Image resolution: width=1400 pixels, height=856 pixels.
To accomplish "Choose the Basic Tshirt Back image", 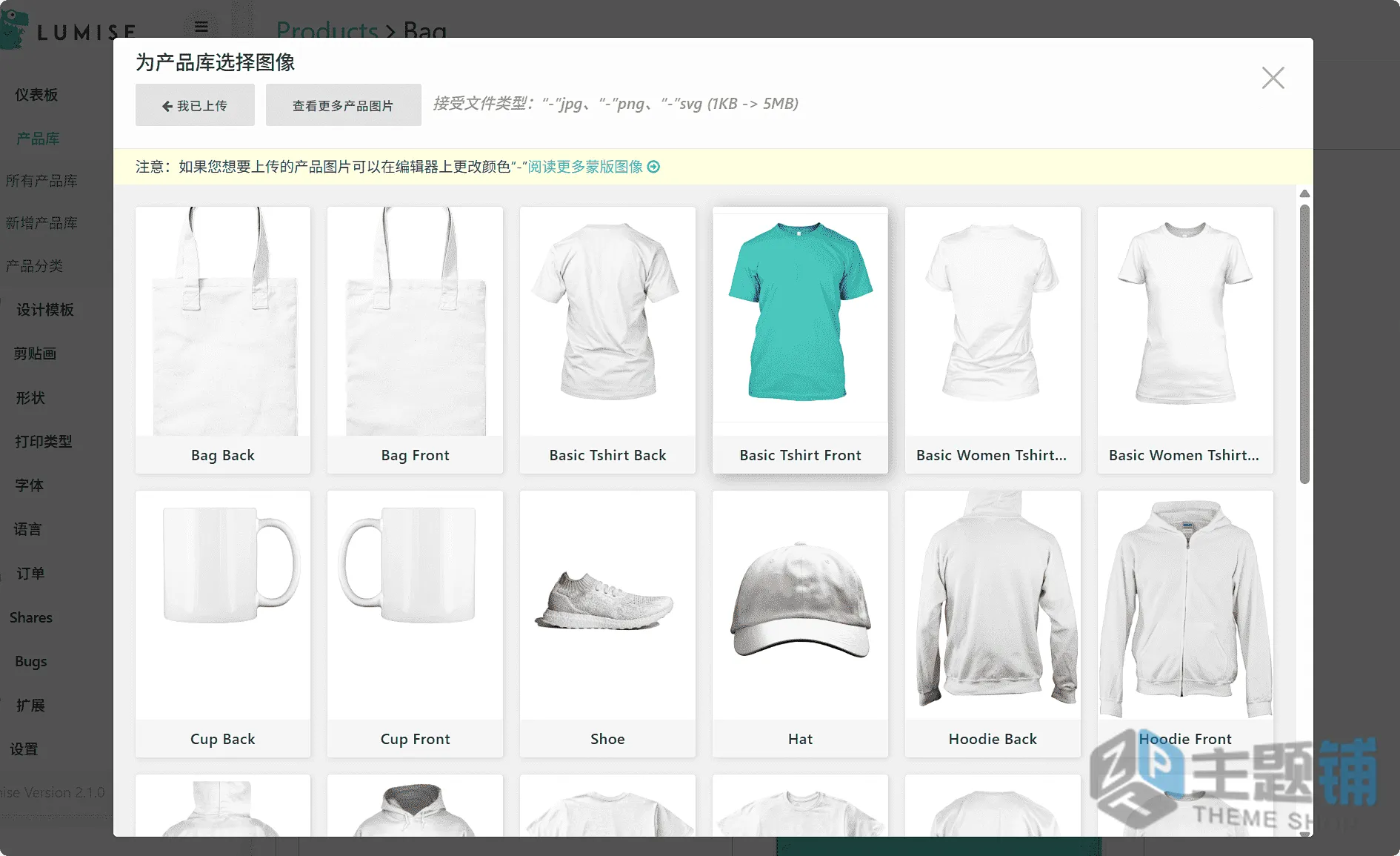I will [x=607, y=321].
